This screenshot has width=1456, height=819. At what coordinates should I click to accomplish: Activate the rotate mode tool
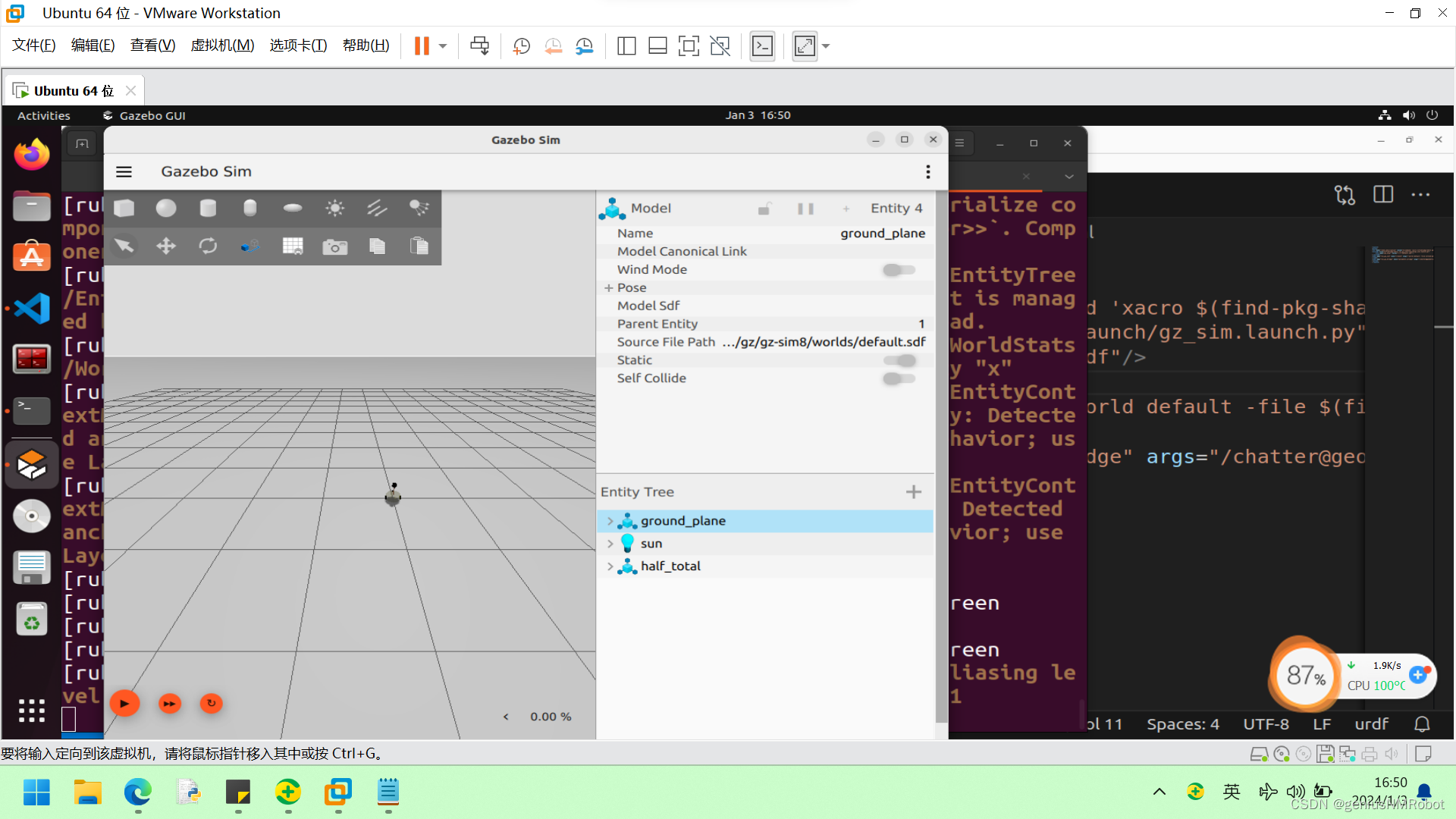point(208,246)
